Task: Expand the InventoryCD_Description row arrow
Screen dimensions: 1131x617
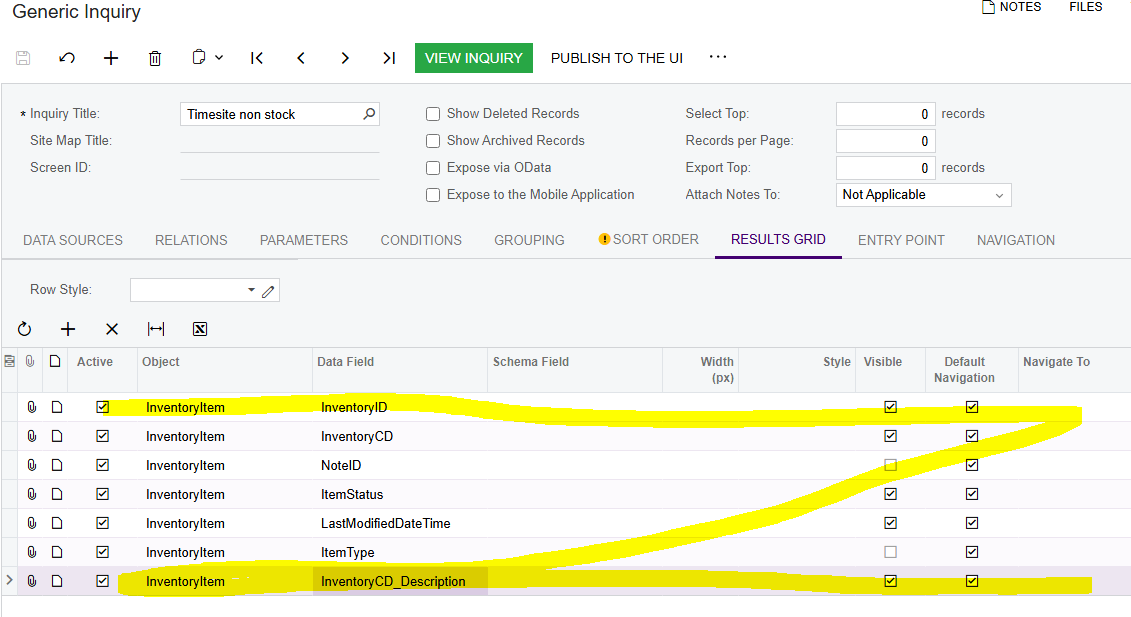Action: point(9,579)
